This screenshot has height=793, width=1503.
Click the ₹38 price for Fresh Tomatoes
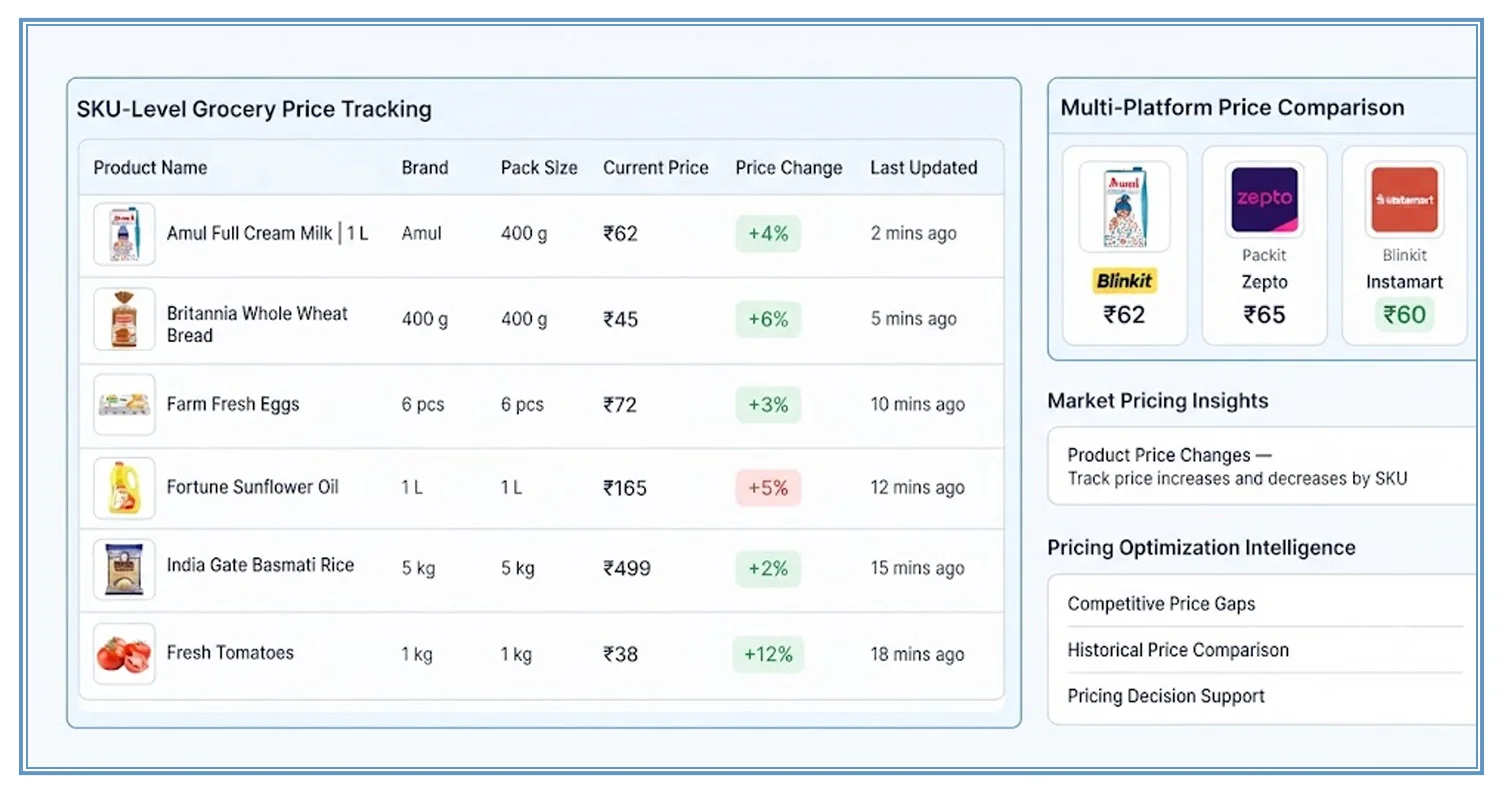(x=620, y=654)
